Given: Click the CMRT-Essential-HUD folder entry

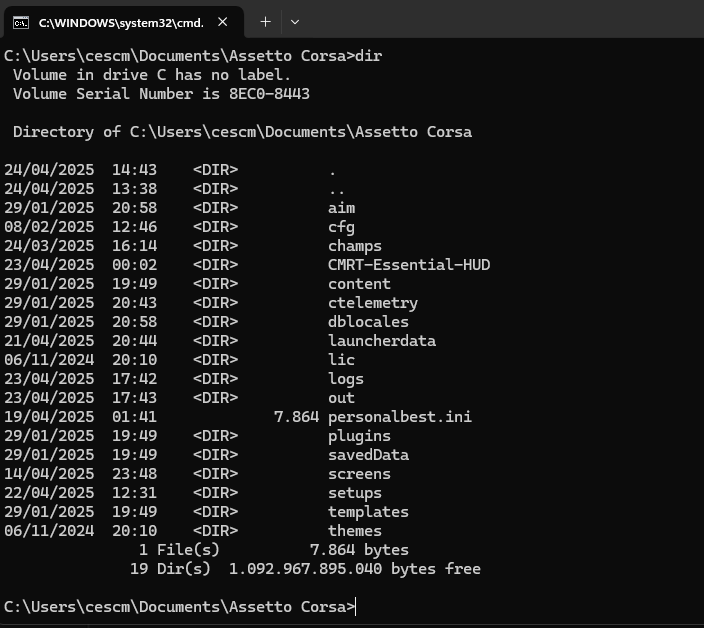Looking at the screenshot, I should 408,265.
